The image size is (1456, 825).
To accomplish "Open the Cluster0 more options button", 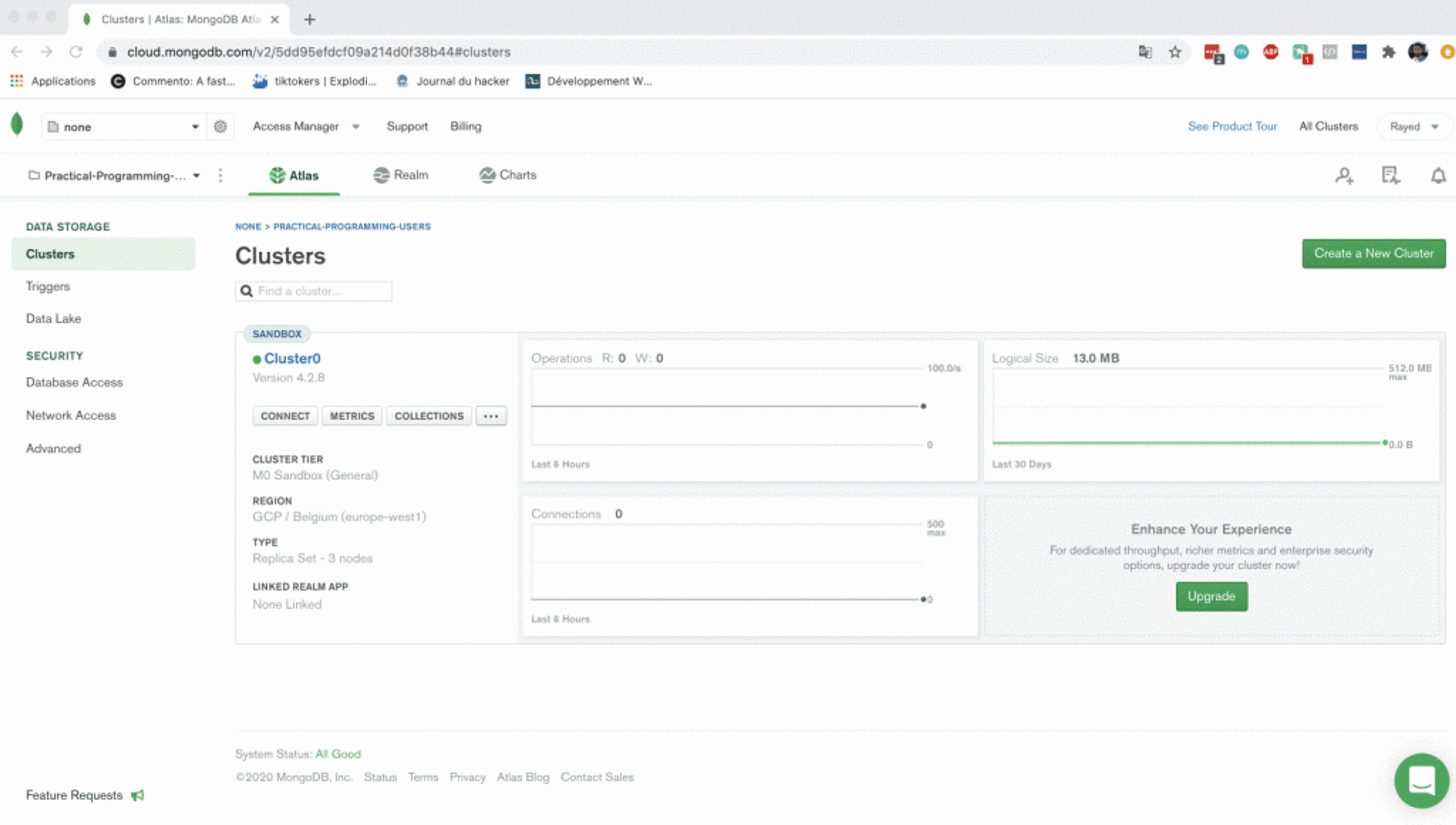I will (x=491, y=416).
